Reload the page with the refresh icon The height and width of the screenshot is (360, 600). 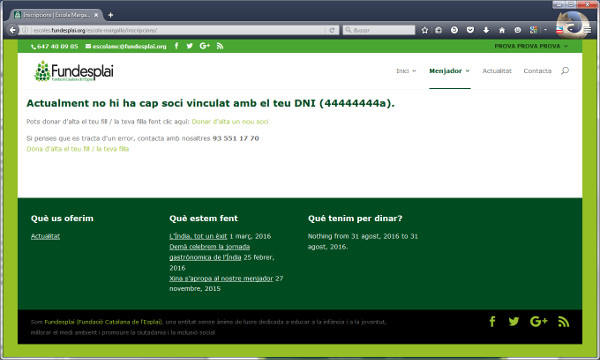(332, 30)
